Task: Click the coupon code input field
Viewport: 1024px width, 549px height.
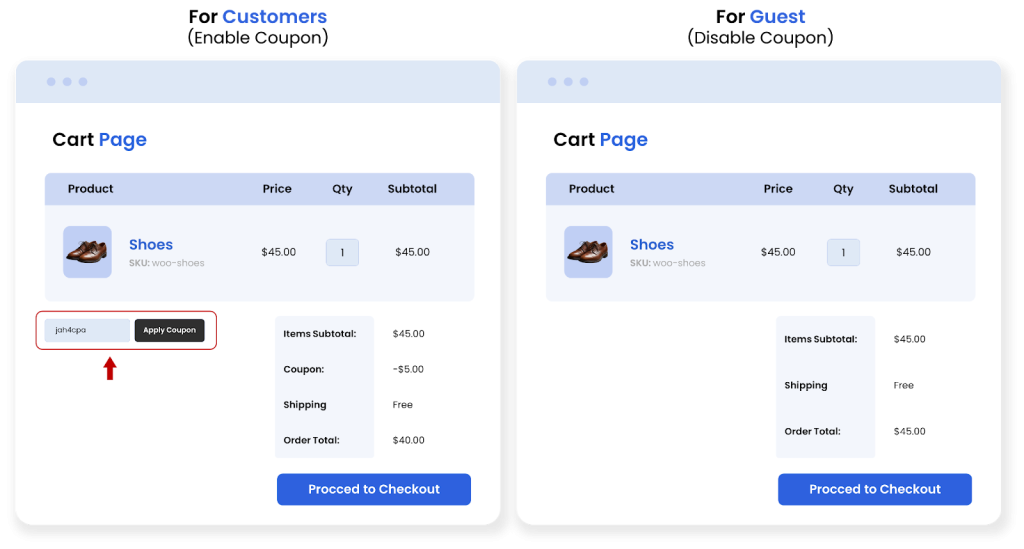Action: [87, 330]
